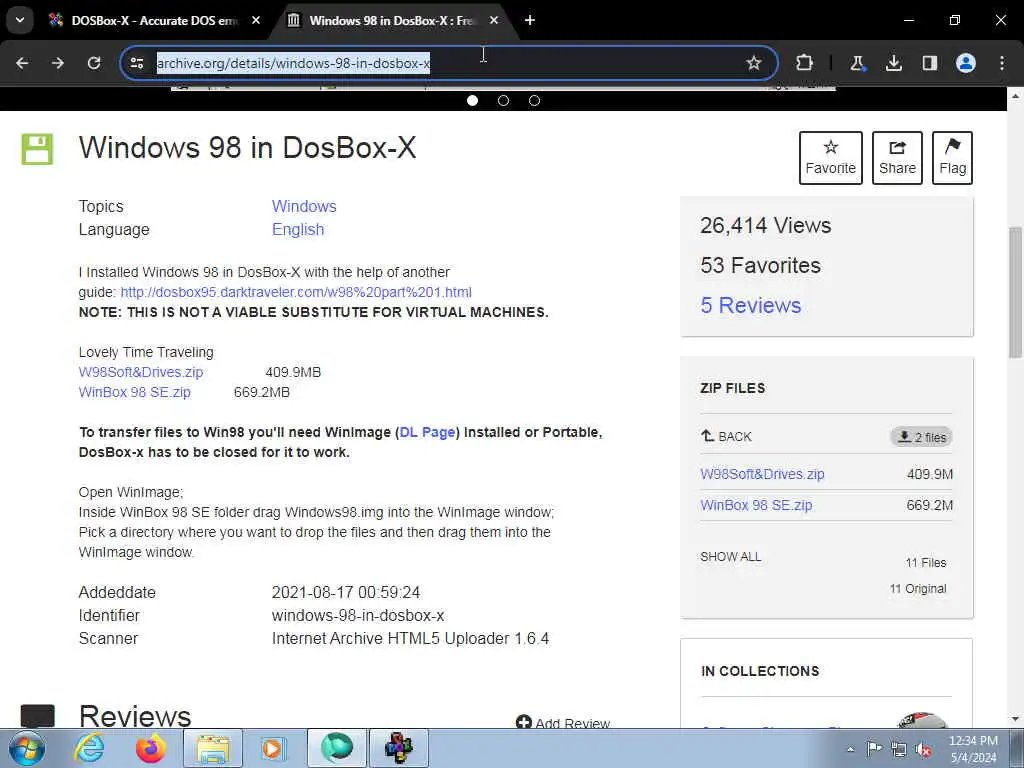Click the browser Forward arrow
The image size is (1024, 768).
click(x=58, y=63)
